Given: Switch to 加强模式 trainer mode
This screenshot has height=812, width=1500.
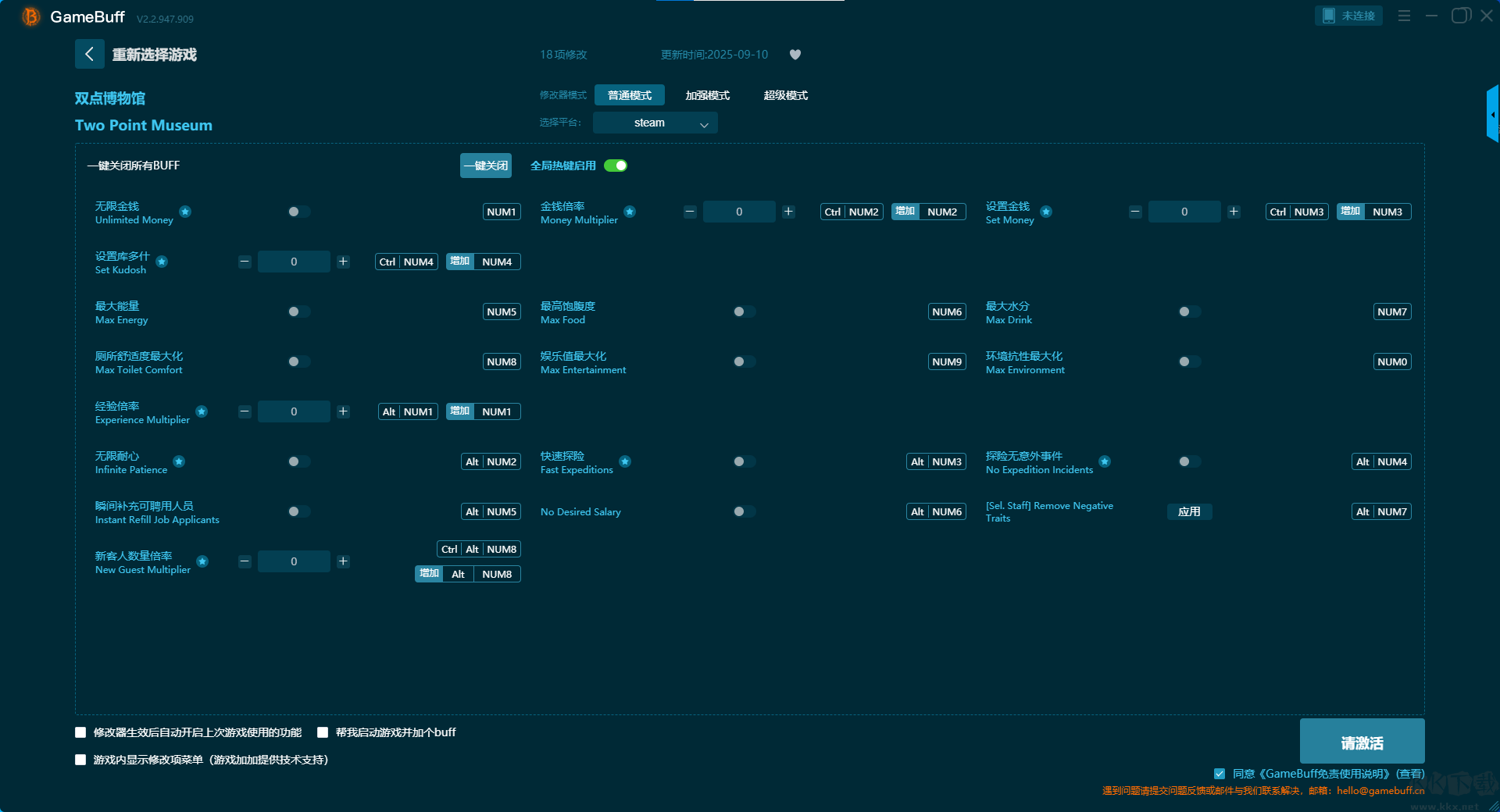Looking at the screenshot, I should pyautogui.click(x=708, y=95).
